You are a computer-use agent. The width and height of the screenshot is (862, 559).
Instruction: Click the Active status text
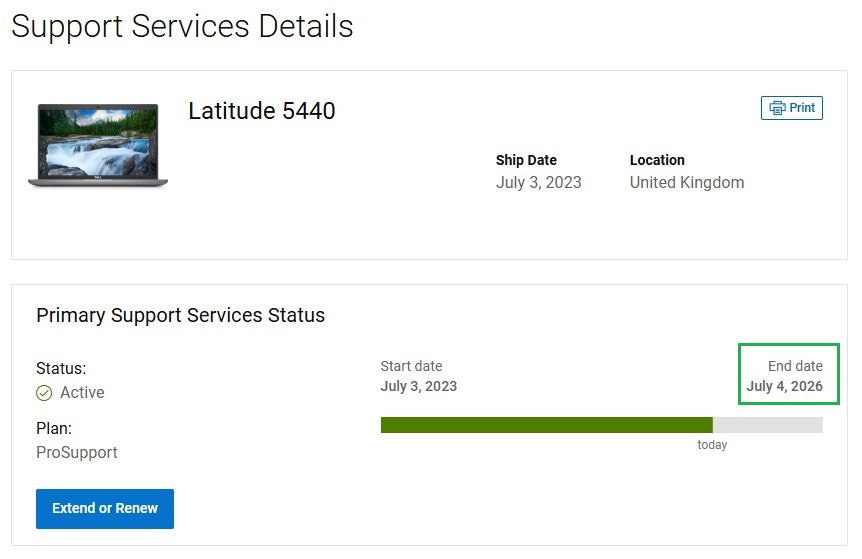pyautogui.click(x=82, y=393)
